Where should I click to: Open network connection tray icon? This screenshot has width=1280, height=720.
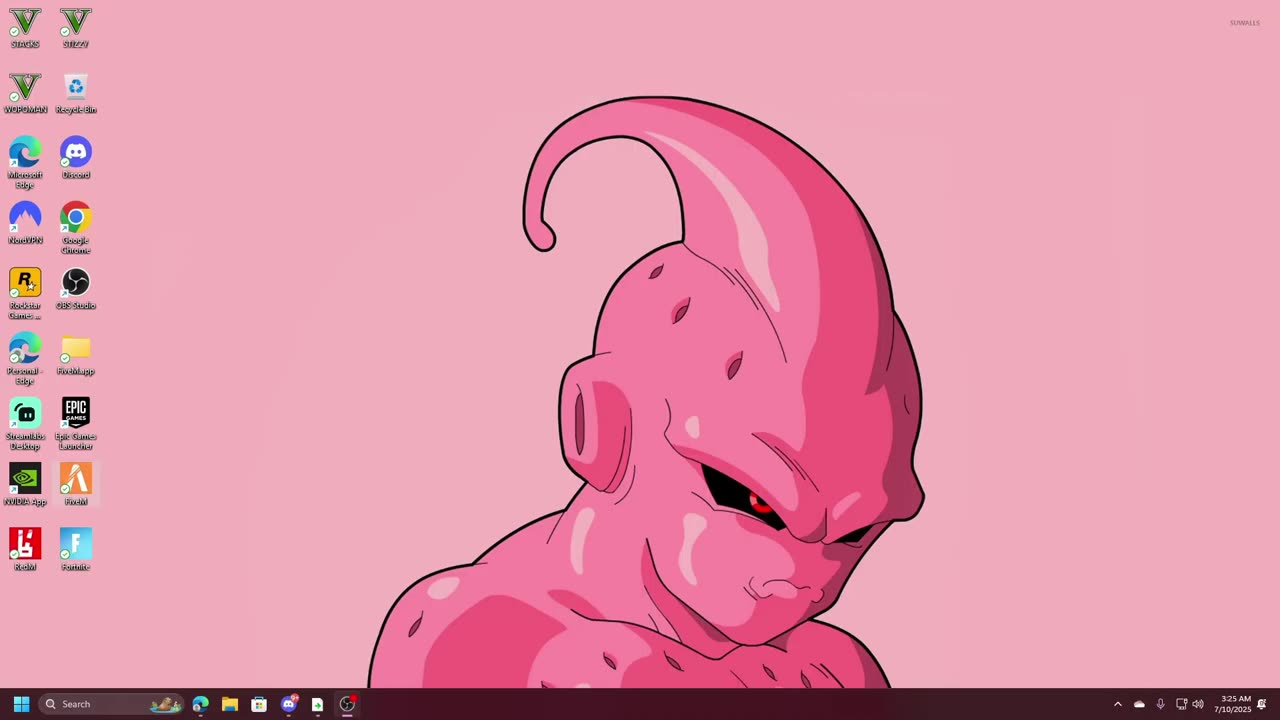coord(1181,704)
